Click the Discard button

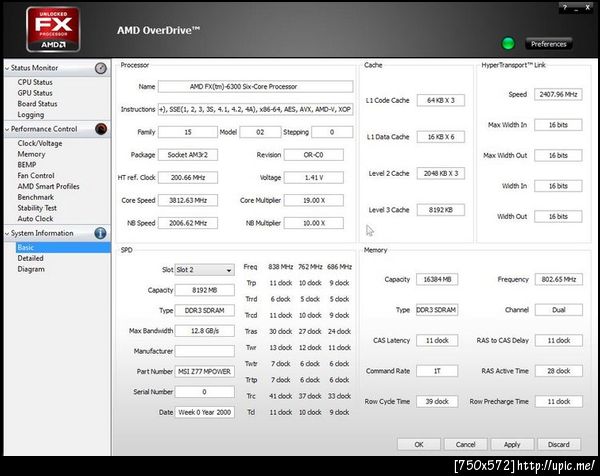tap(559, 445)
